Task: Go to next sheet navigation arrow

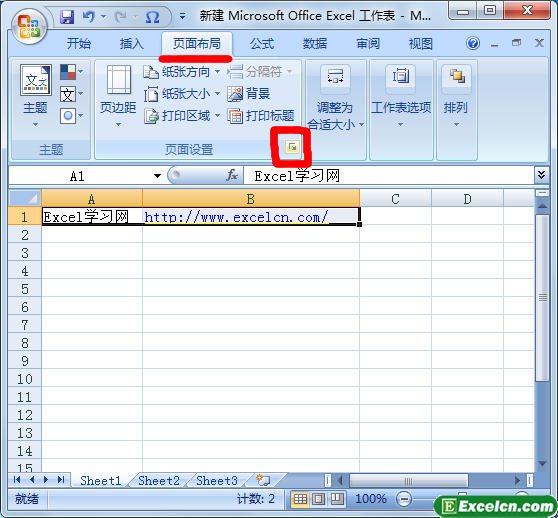Action: tap(46, 480)
